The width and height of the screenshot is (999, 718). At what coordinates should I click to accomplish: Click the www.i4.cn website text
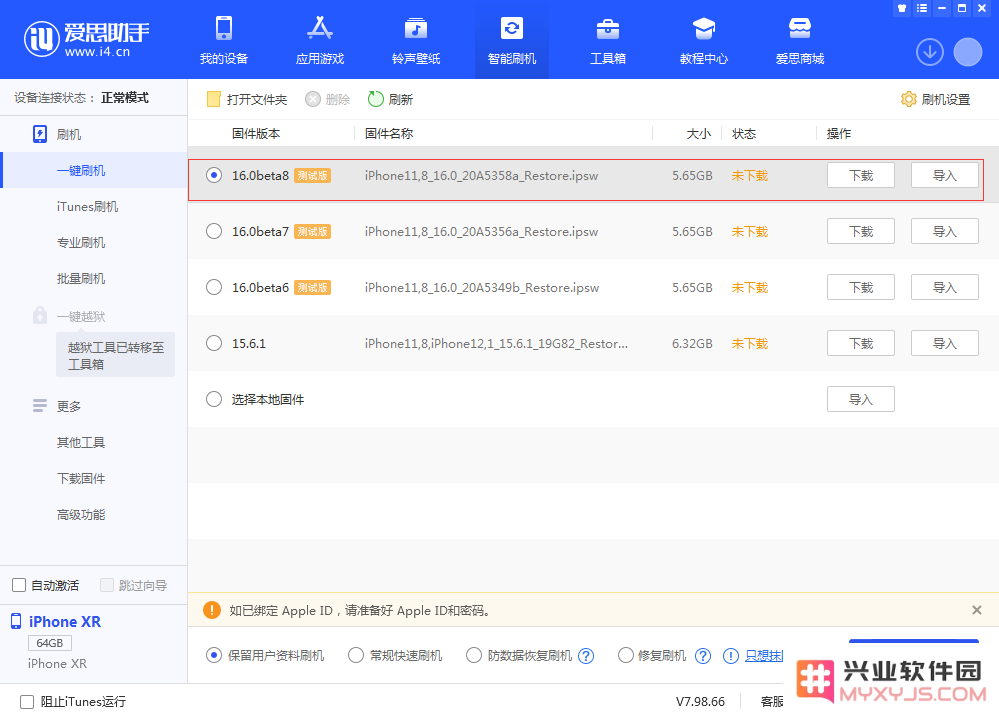coord(97,52)
